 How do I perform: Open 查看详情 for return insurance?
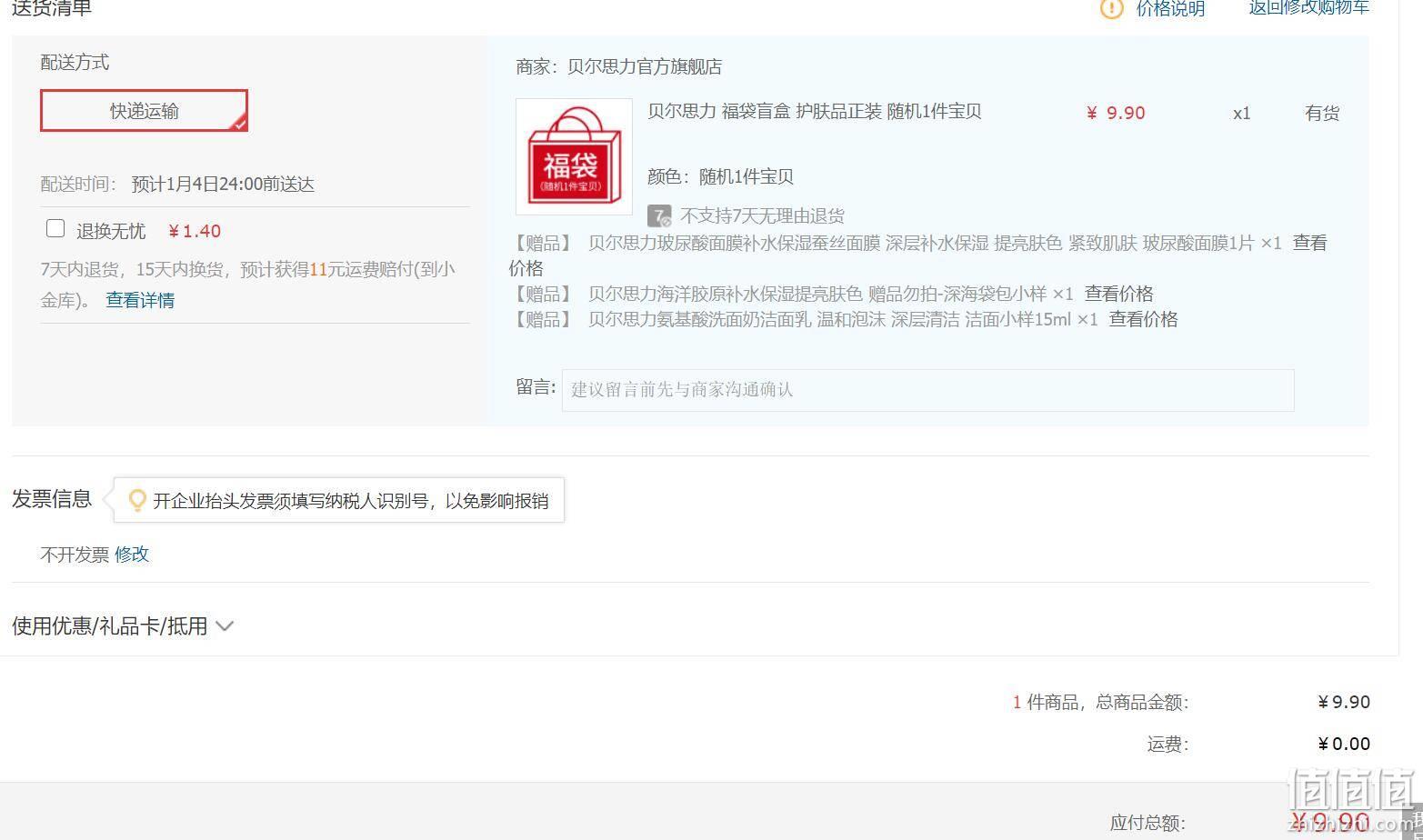click(140, 300)
